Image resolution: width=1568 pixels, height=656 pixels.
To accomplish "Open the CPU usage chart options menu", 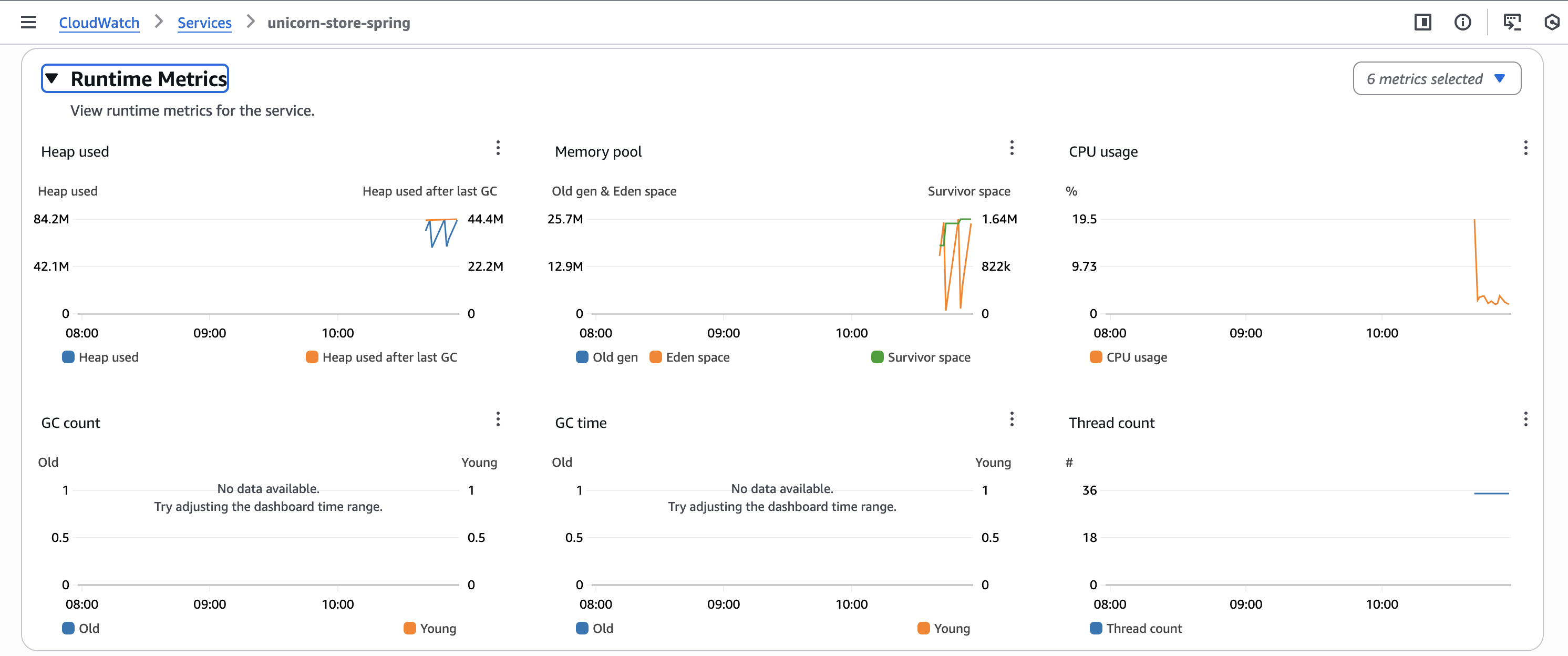I will pos(1526,148).
